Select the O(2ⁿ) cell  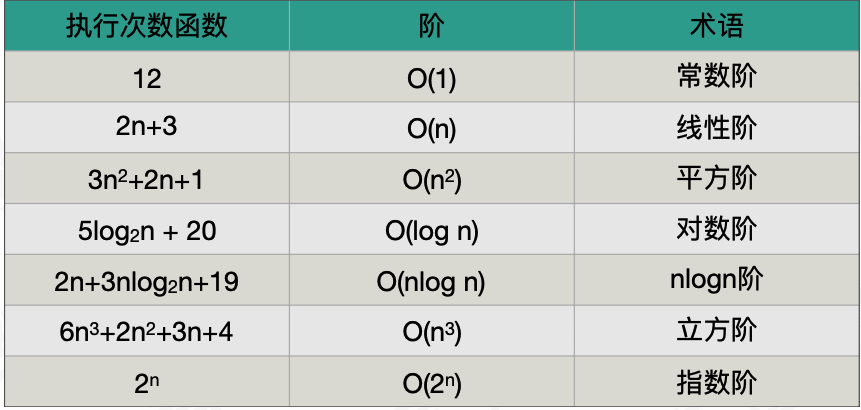tap(432, 381)
